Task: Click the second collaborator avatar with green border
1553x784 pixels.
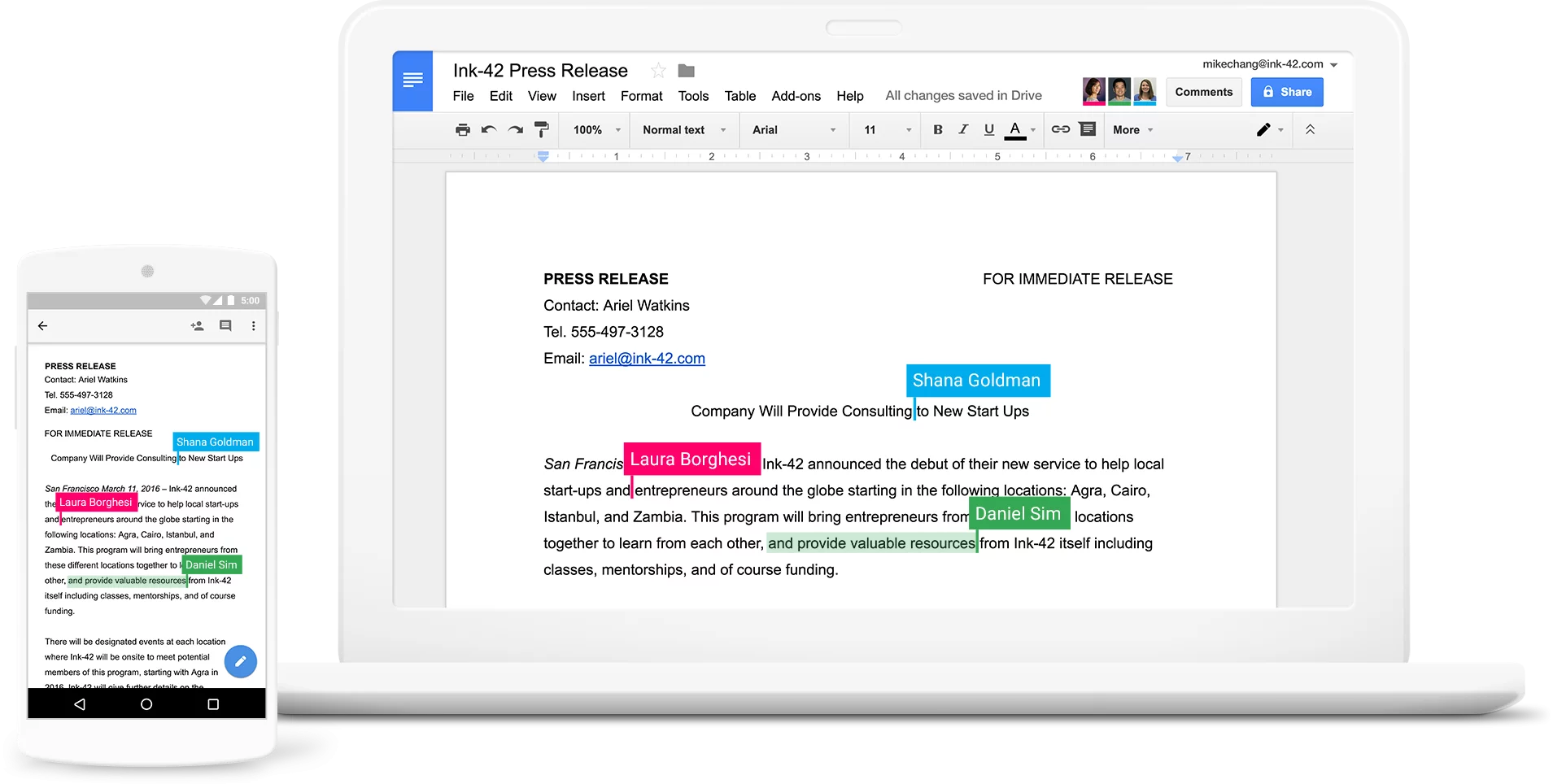Action: tap(1119, 91)
